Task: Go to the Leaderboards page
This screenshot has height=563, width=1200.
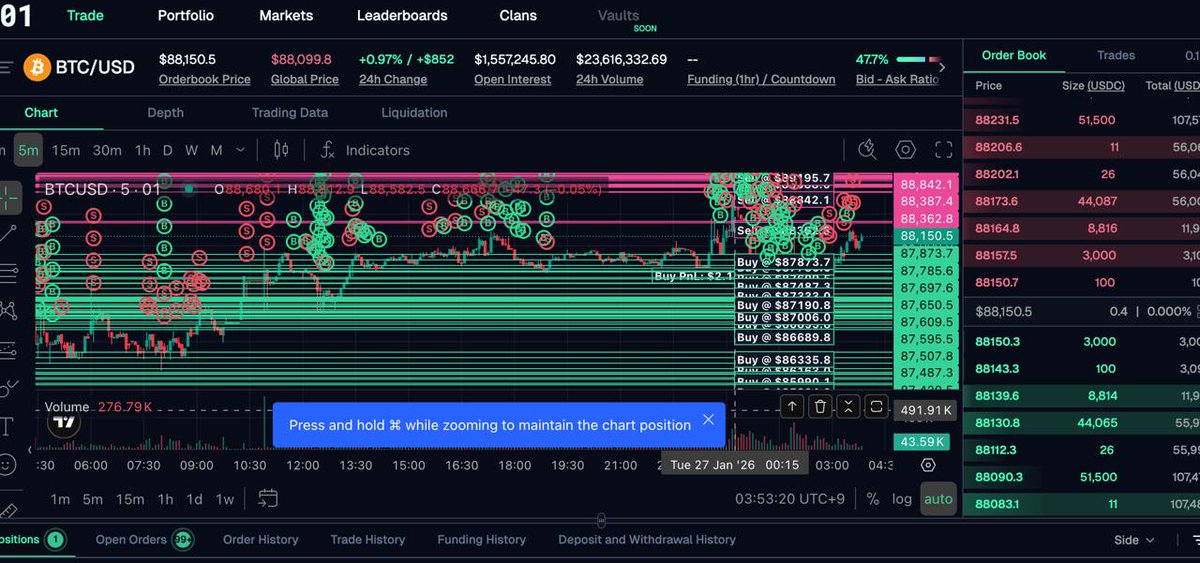Action: click(402, 16)
